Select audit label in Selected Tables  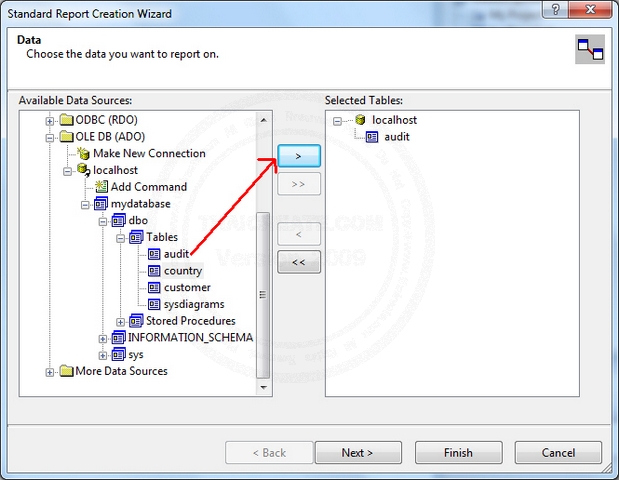397,137
